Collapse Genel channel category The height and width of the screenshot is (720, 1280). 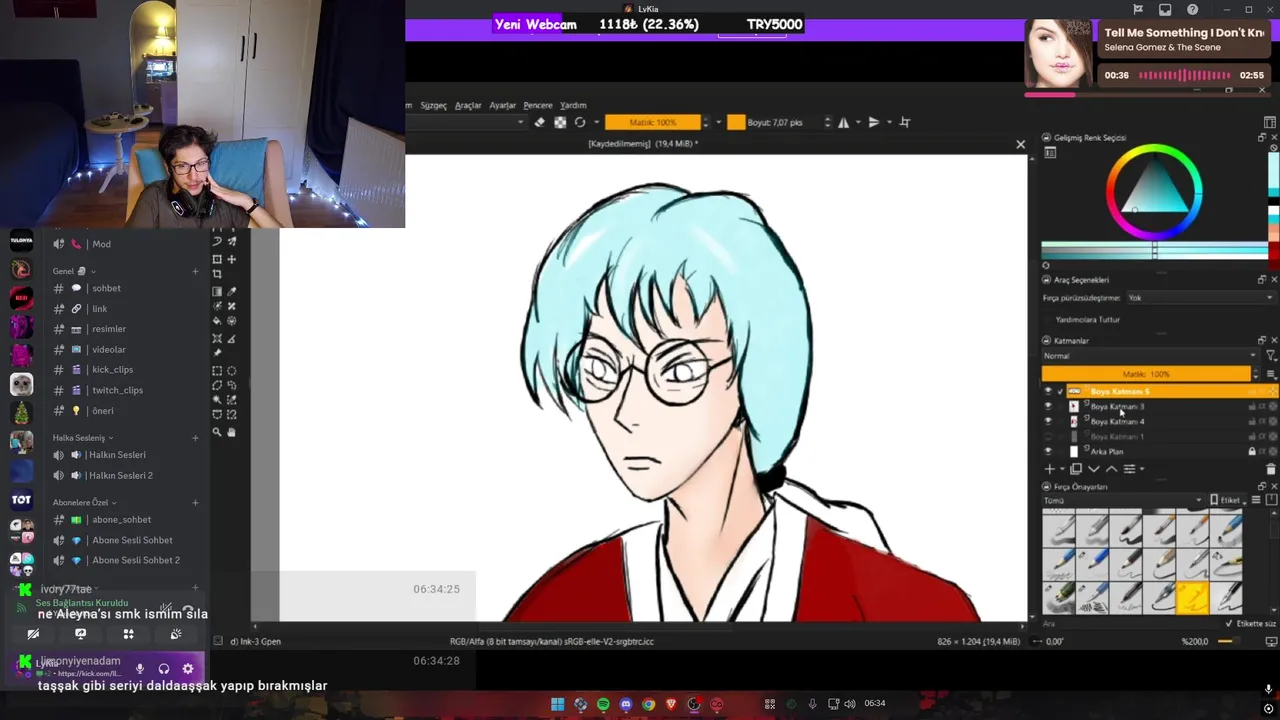click(x=74, y=271)
